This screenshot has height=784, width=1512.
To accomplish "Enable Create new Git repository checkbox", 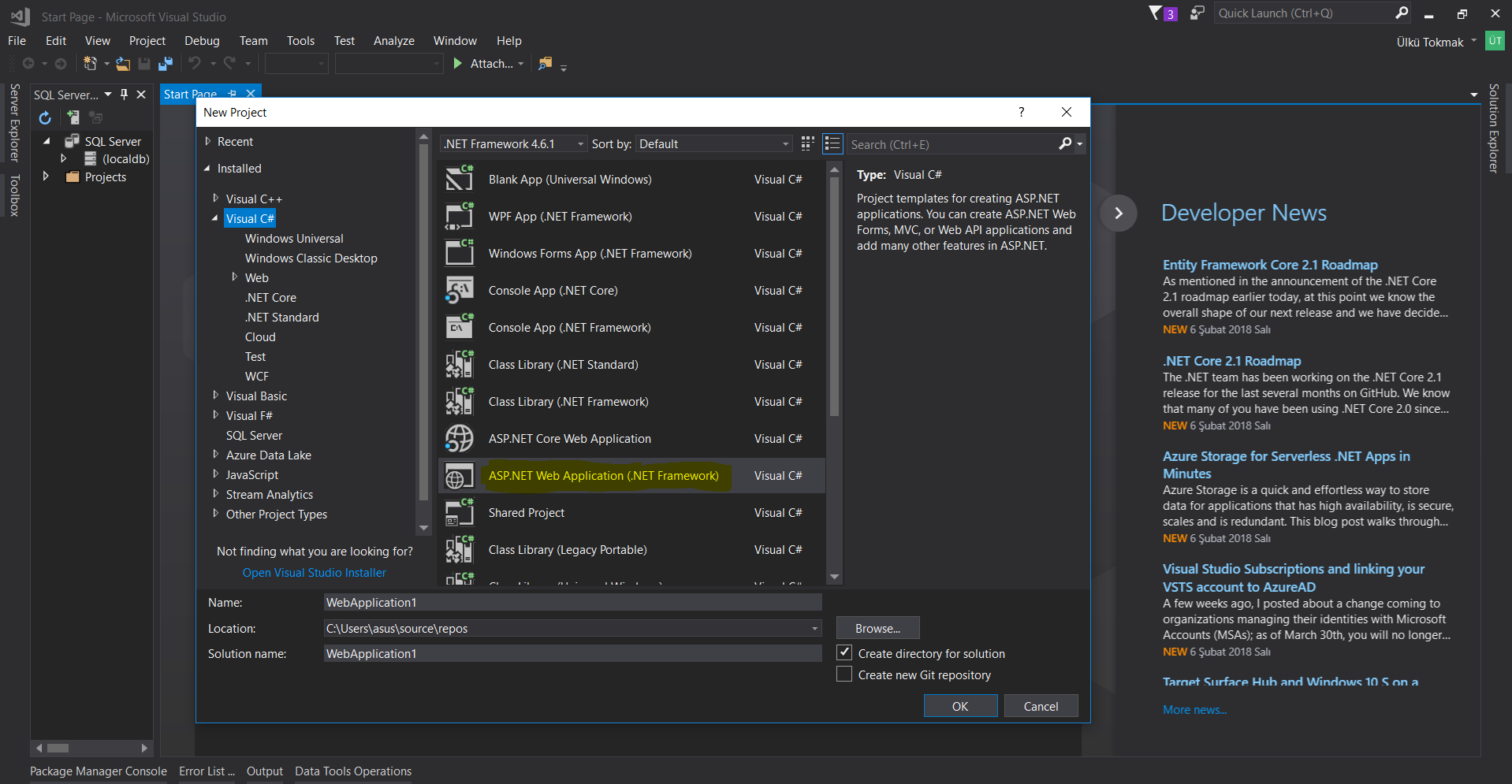I will (x=844, y=674).
